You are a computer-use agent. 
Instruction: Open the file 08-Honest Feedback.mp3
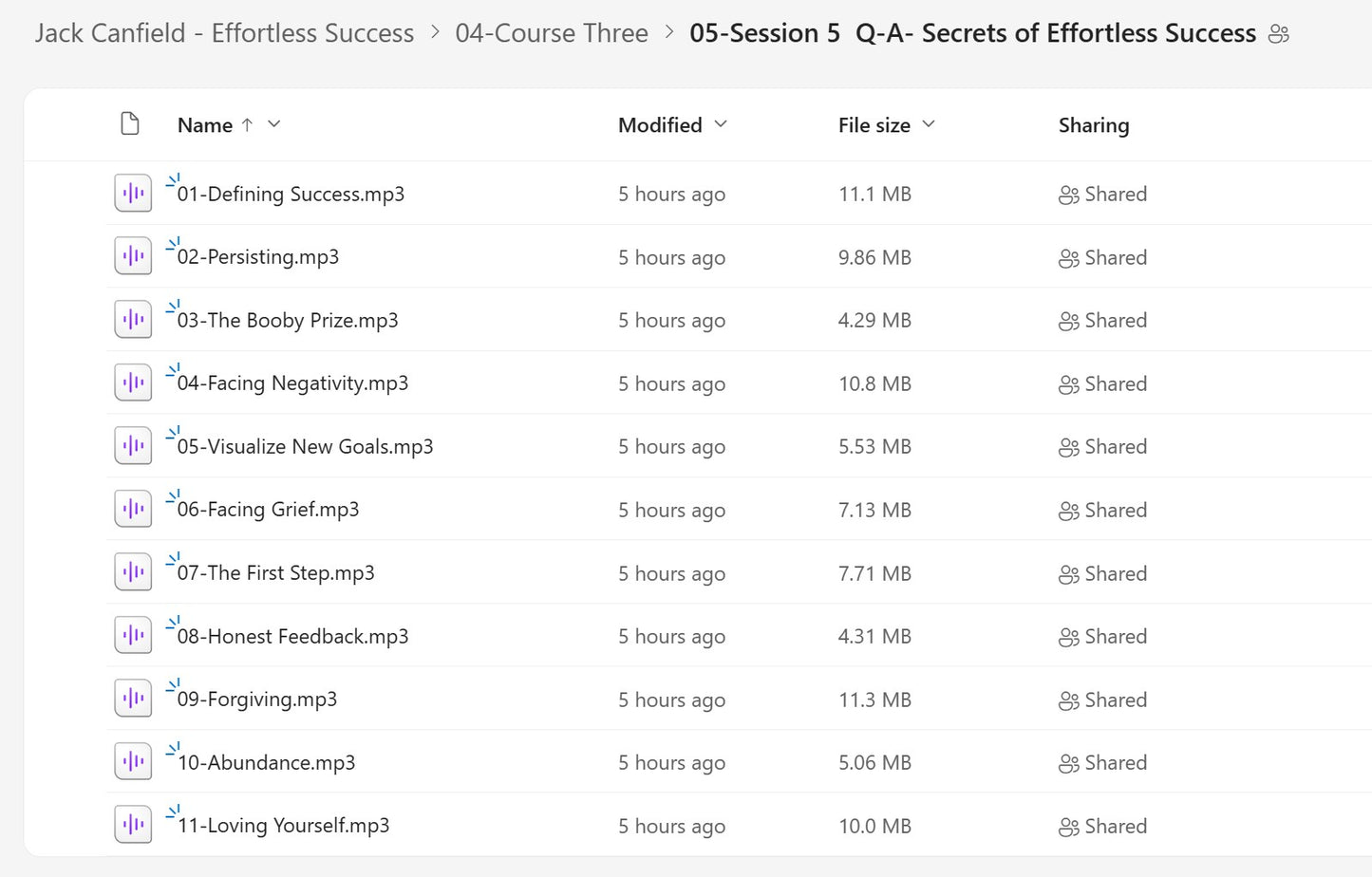291,636
